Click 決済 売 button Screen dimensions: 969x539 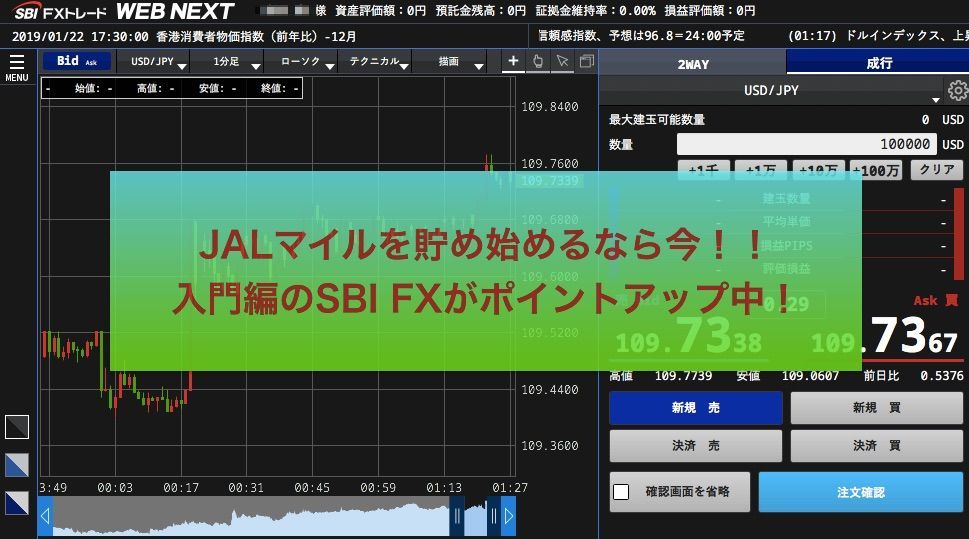[696, 446]
